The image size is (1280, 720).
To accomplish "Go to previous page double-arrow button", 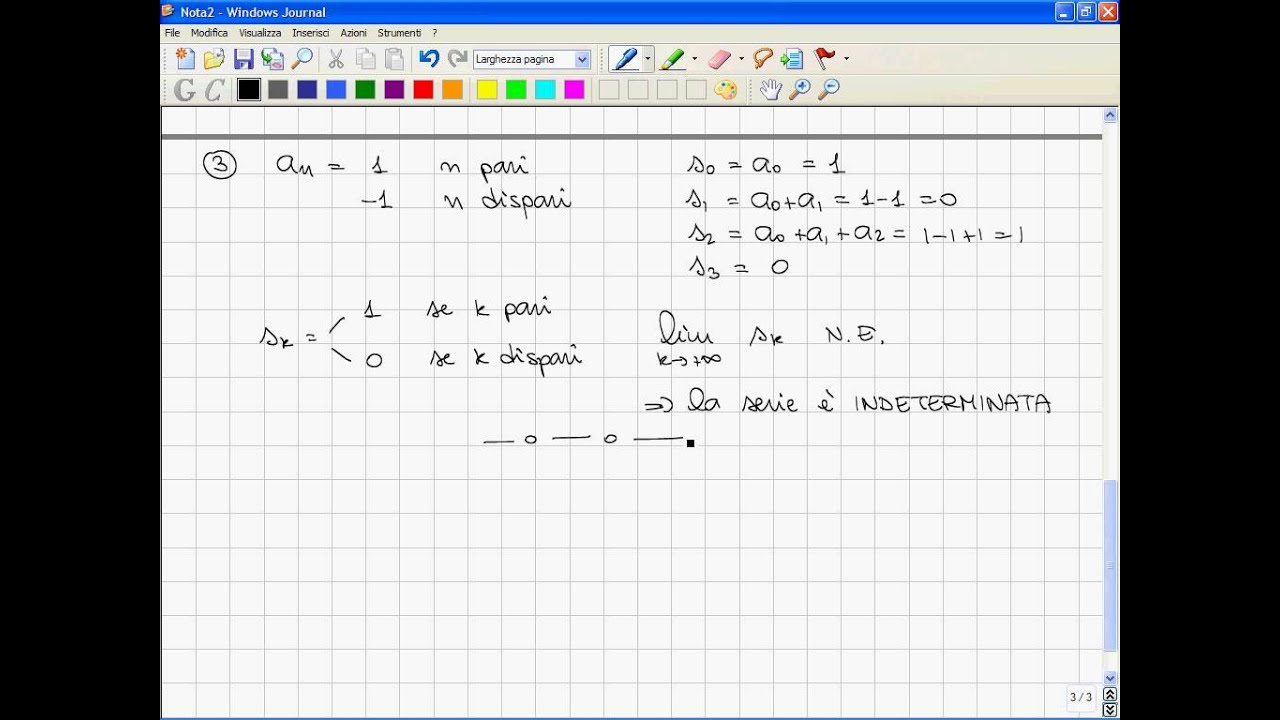I will click(x=1110, y=694).
